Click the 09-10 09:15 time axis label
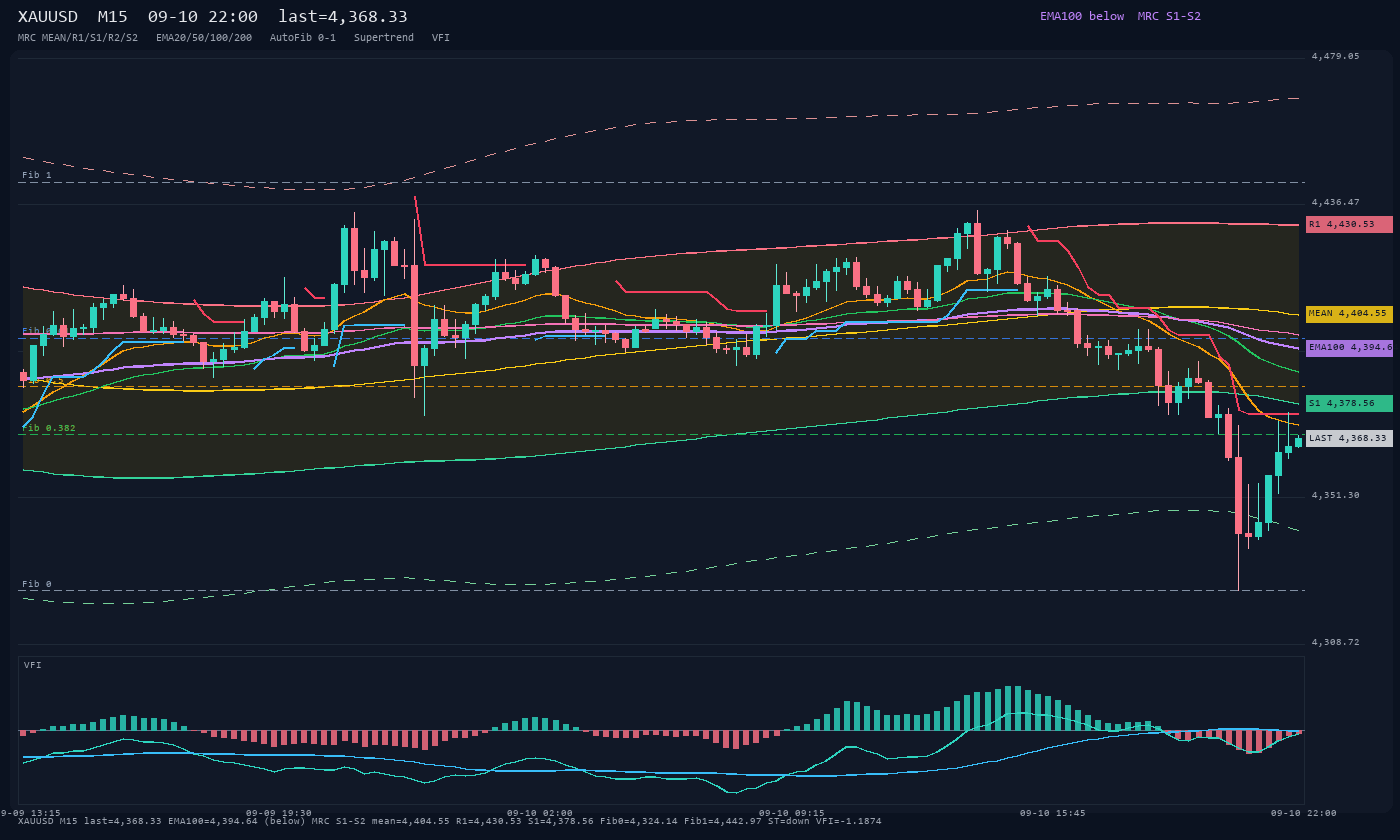Viewport: 1400px width, 840px height. pyautogui.click(x=792, y=813)
